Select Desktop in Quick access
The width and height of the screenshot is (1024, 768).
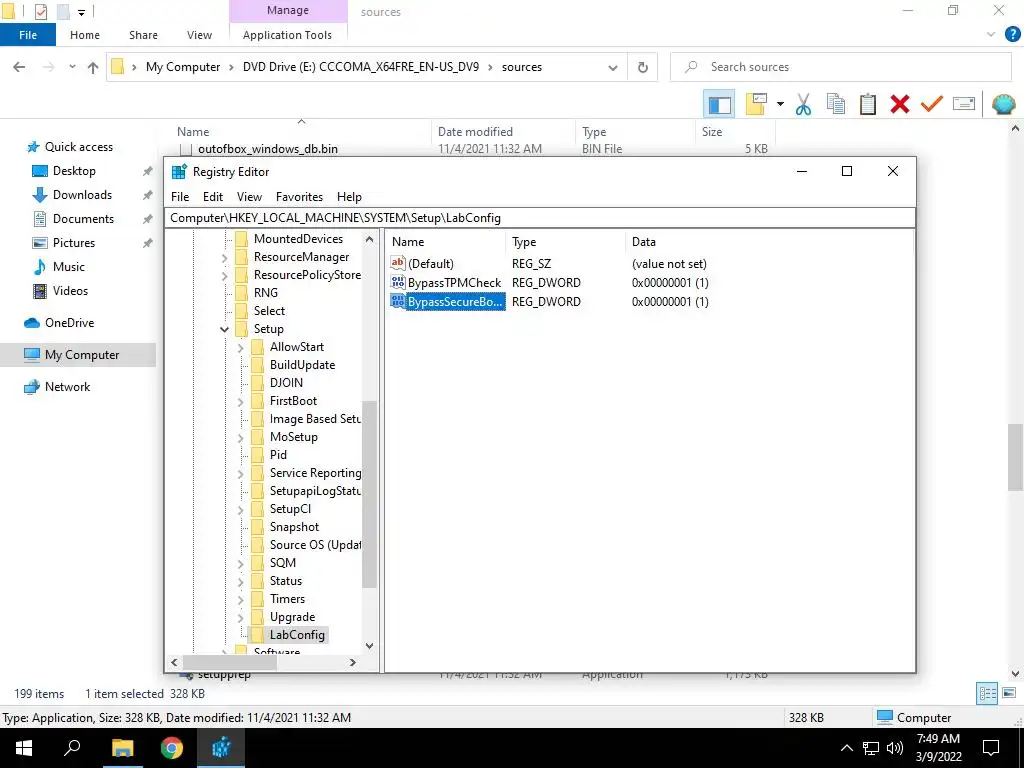click(x=74, y=171)
